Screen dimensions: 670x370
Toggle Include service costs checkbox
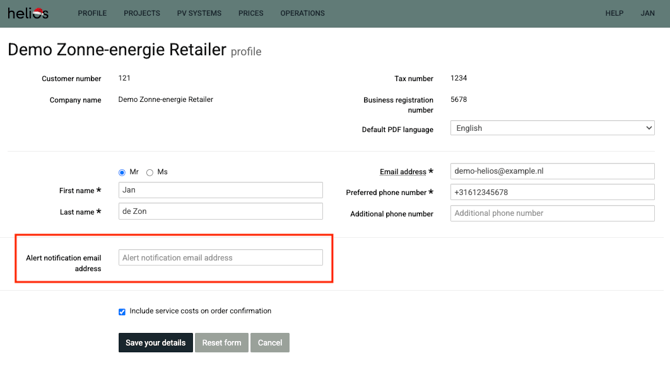point(122,312)
